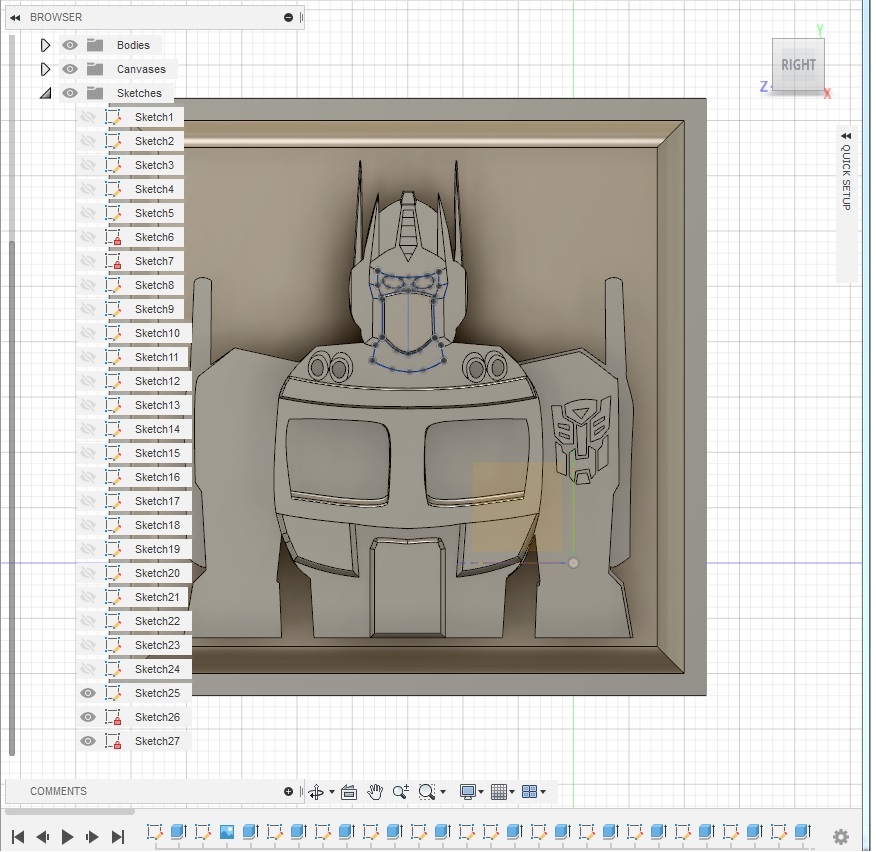
Task: Step back one timeline feature
Action: (x=42, y=837)
